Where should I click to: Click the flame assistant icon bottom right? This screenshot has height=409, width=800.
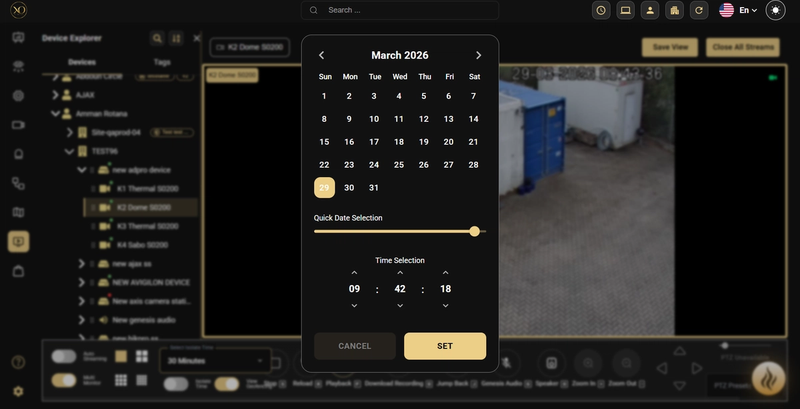[x=768, y=378]
